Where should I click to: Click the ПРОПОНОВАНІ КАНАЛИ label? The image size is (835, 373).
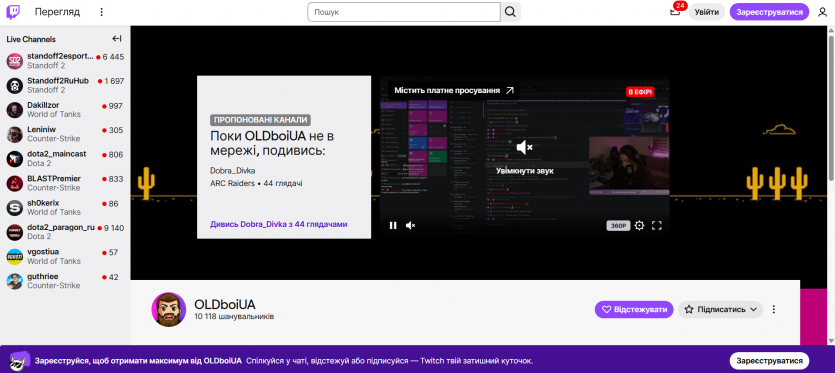click(x=260, y=120)
